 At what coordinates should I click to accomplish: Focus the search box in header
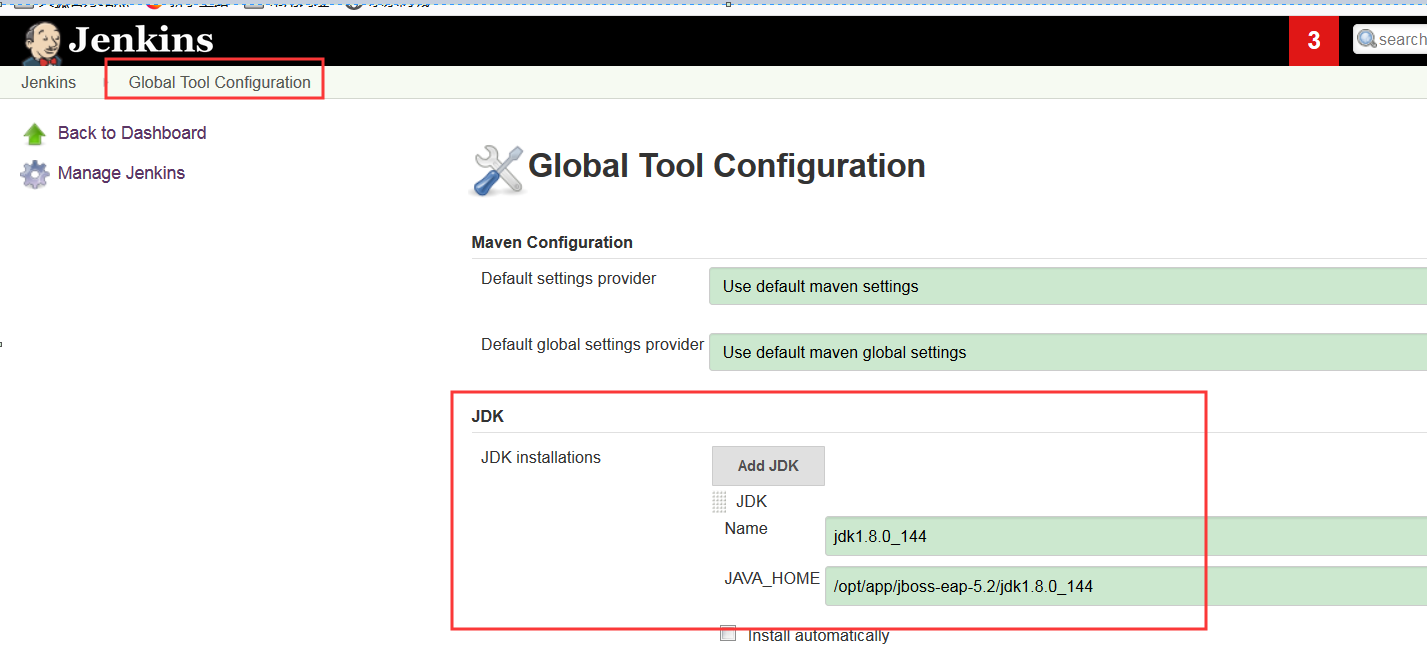coord(1392,39)
